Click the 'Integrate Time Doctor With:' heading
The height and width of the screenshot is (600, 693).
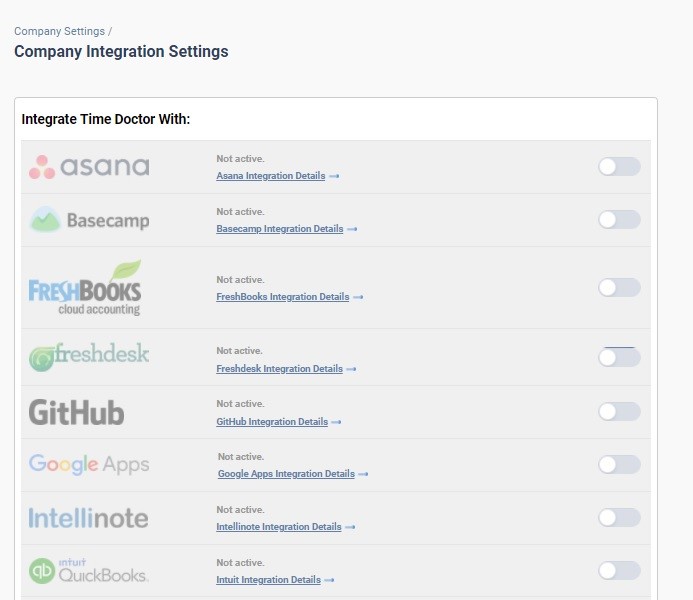(x=106, y=119)
